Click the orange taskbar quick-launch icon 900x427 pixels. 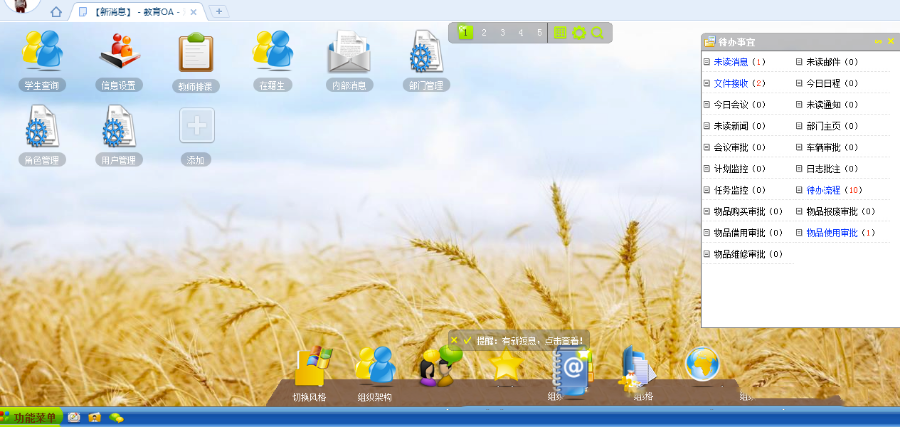coord(95,418)
